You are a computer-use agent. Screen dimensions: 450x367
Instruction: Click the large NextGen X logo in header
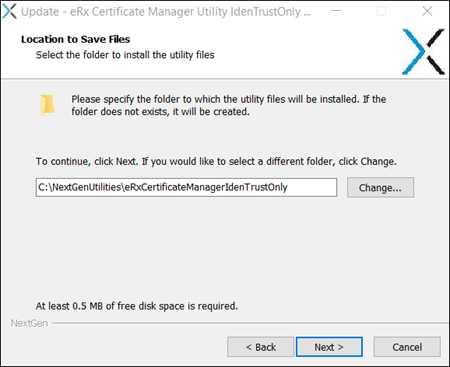[423, 52]
